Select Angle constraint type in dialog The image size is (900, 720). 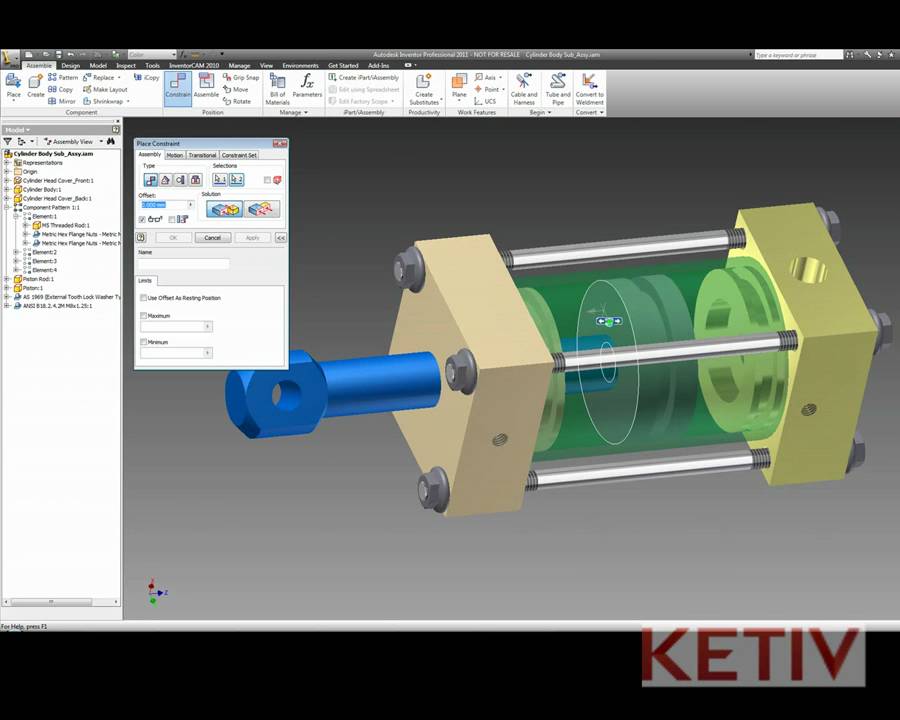165,180
